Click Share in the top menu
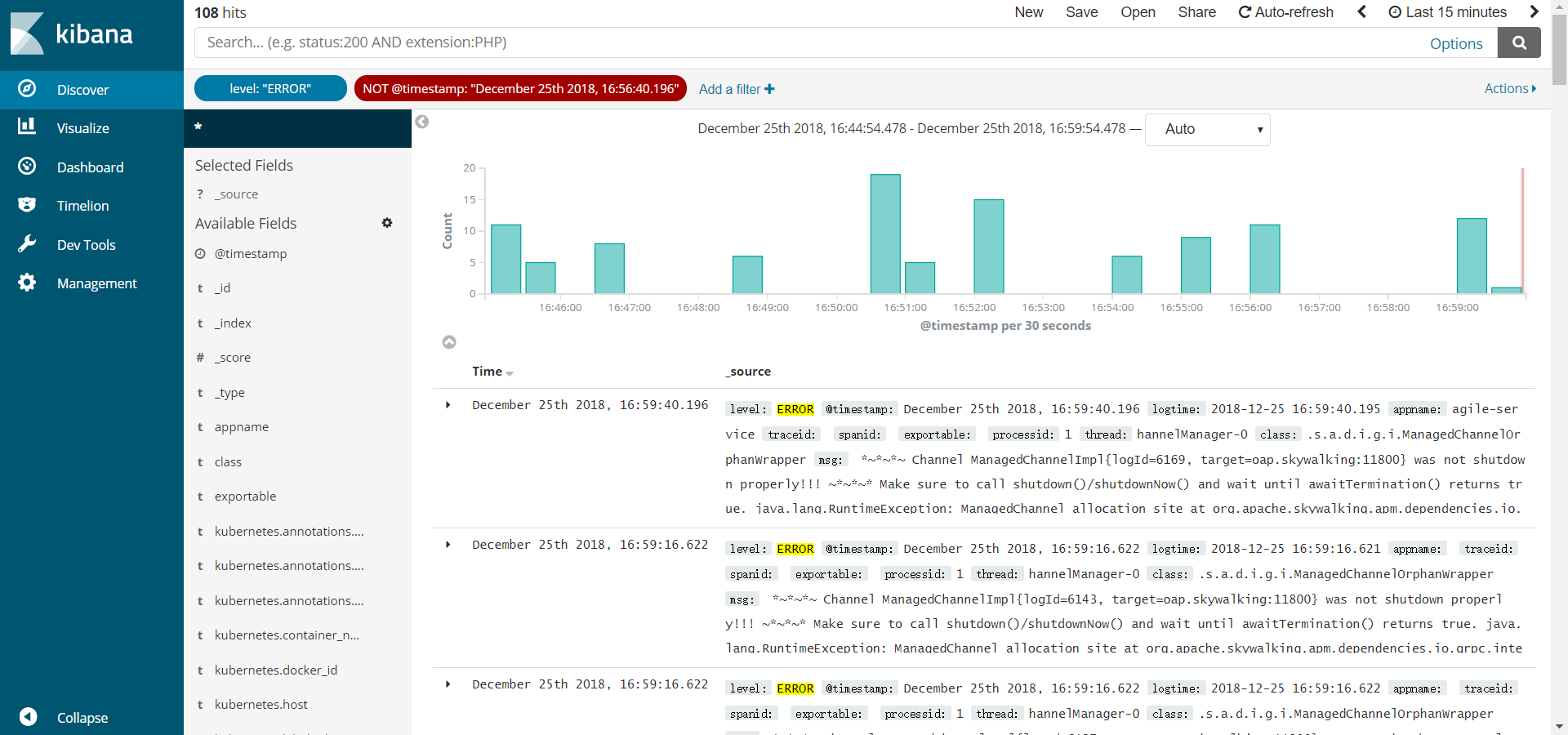This screenshot has height=735, width=1568. pyautogui.click(x=1196, y=12)
